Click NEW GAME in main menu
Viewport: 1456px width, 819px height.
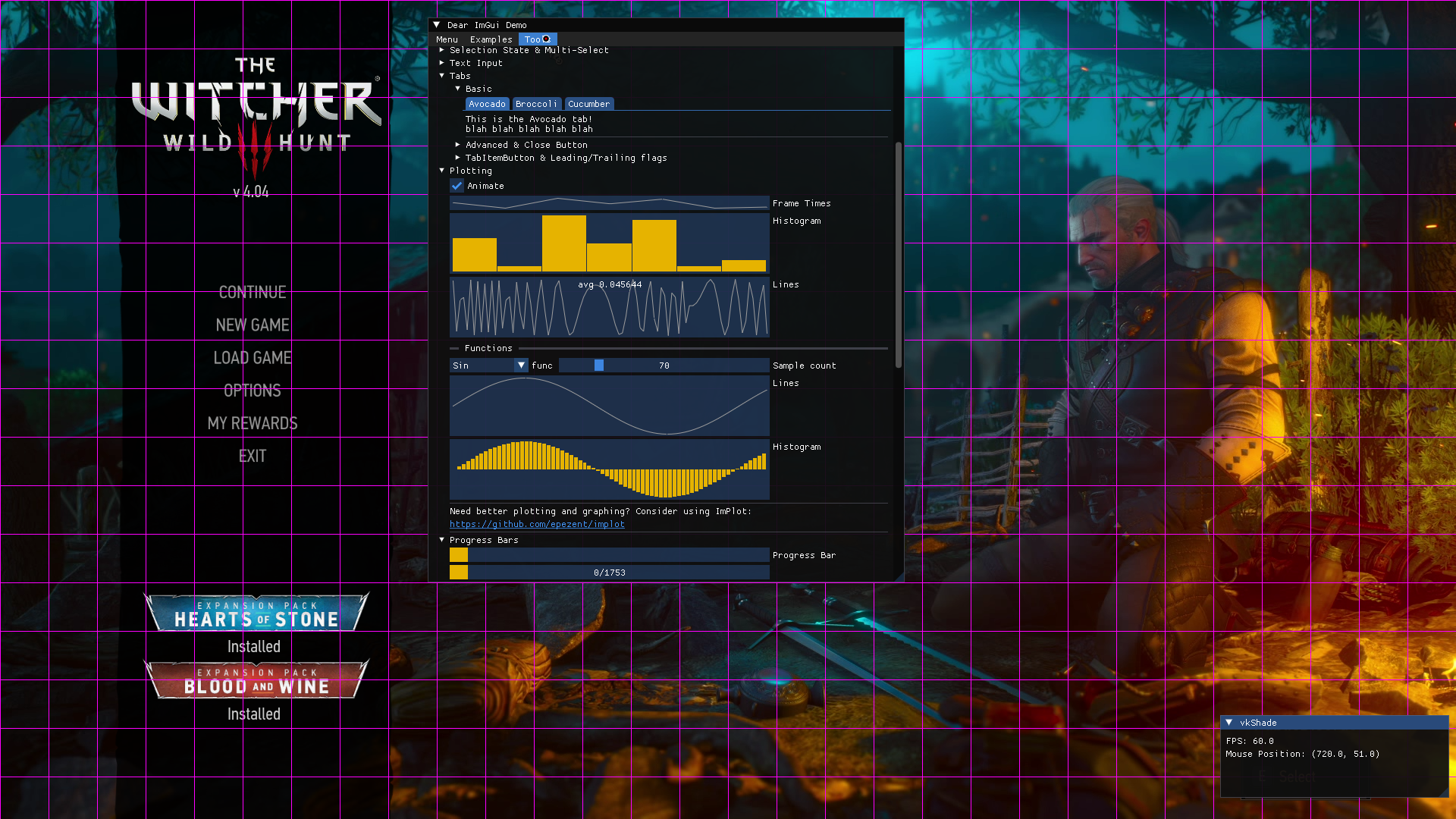(253, 325)
